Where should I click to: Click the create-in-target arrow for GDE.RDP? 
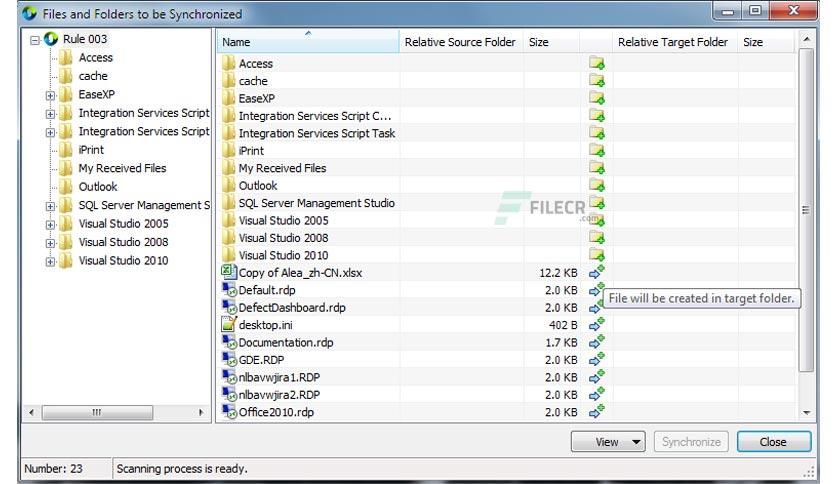597,360
